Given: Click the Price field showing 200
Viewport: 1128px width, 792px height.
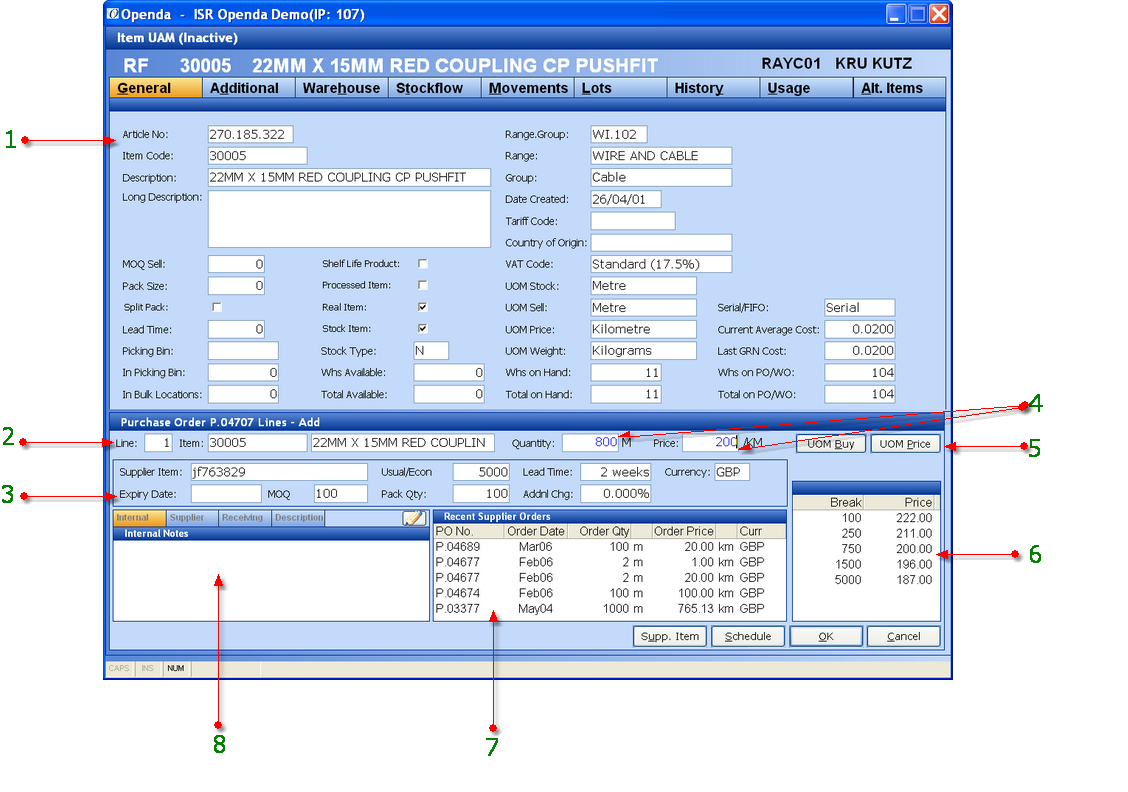Looking at the screenshot, I should point(711,442).
